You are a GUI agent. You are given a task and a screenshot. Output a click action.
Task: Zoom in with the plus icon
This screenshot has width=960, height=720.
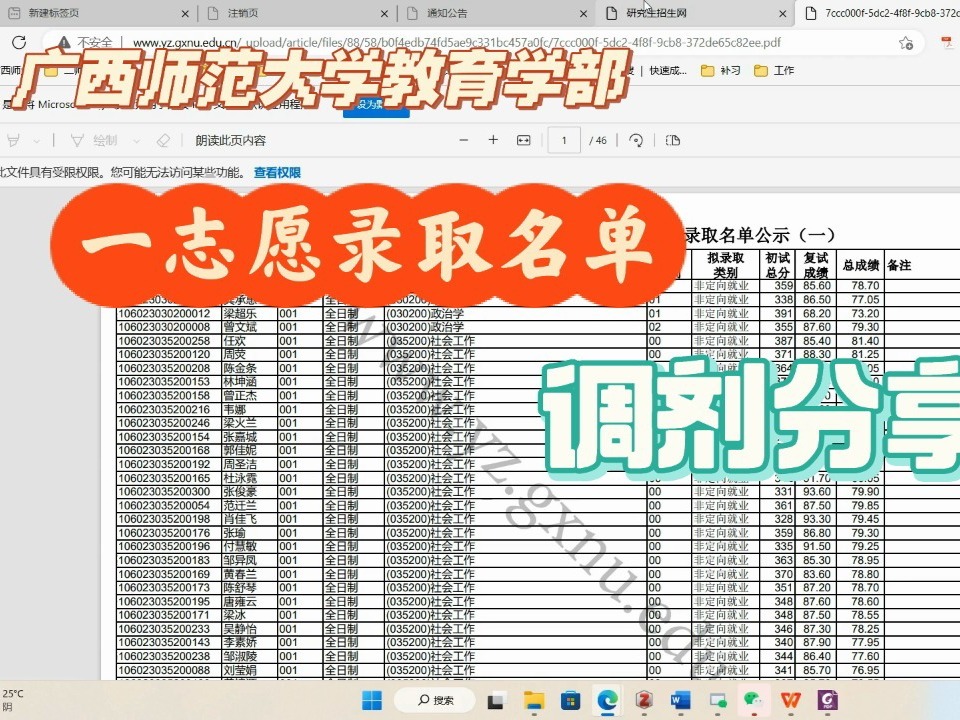[x=493, y=140]
